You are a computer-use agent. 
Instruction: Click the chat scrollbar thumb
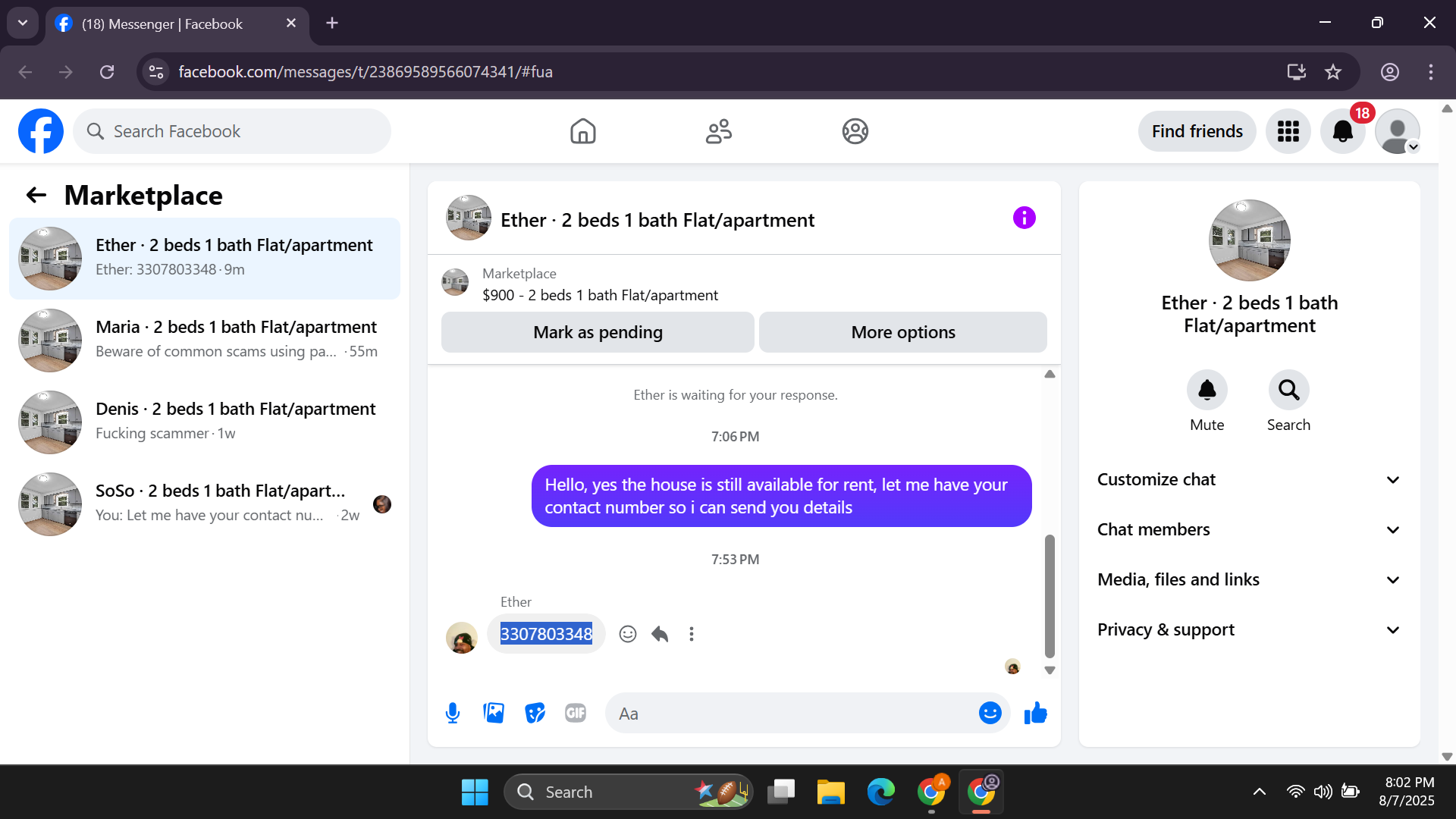pos(1050,596)
